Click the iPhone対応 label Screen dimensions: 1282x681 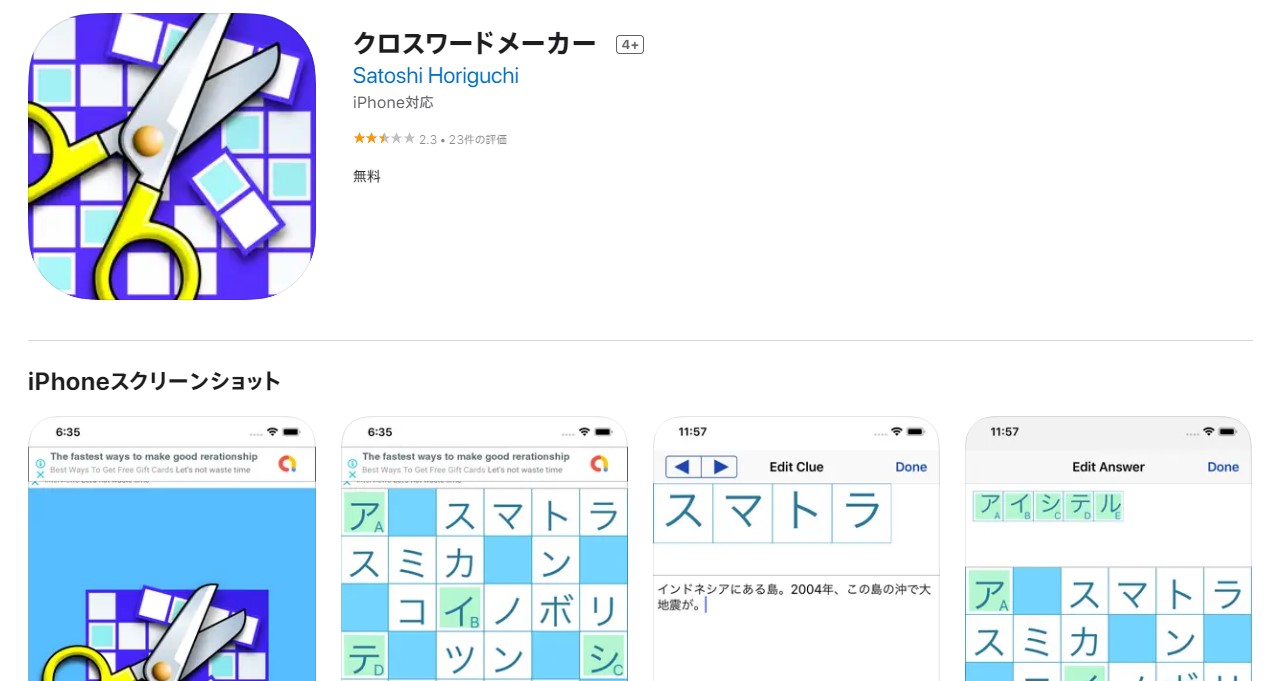393,102
